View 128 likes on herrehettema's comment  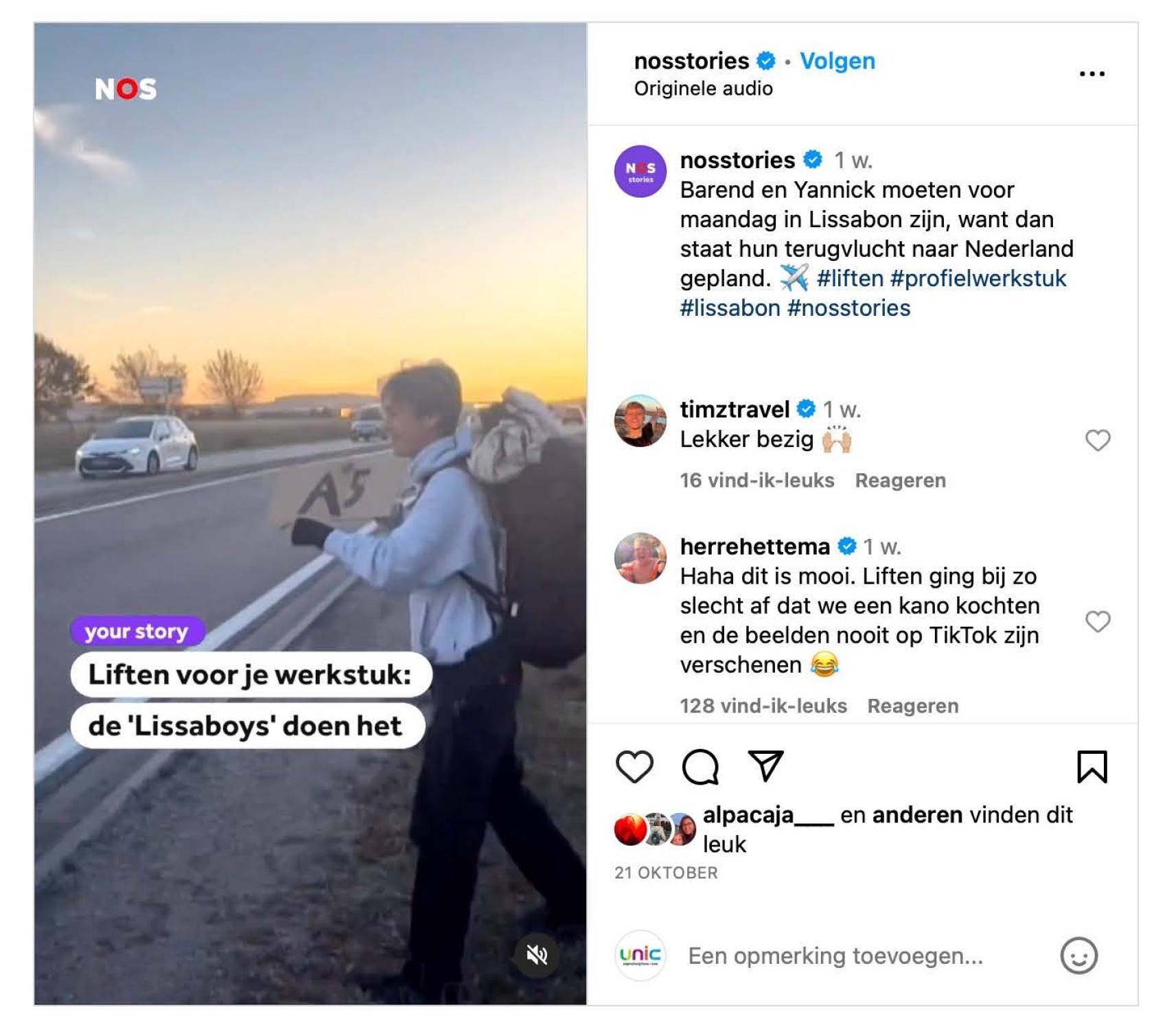763,706
